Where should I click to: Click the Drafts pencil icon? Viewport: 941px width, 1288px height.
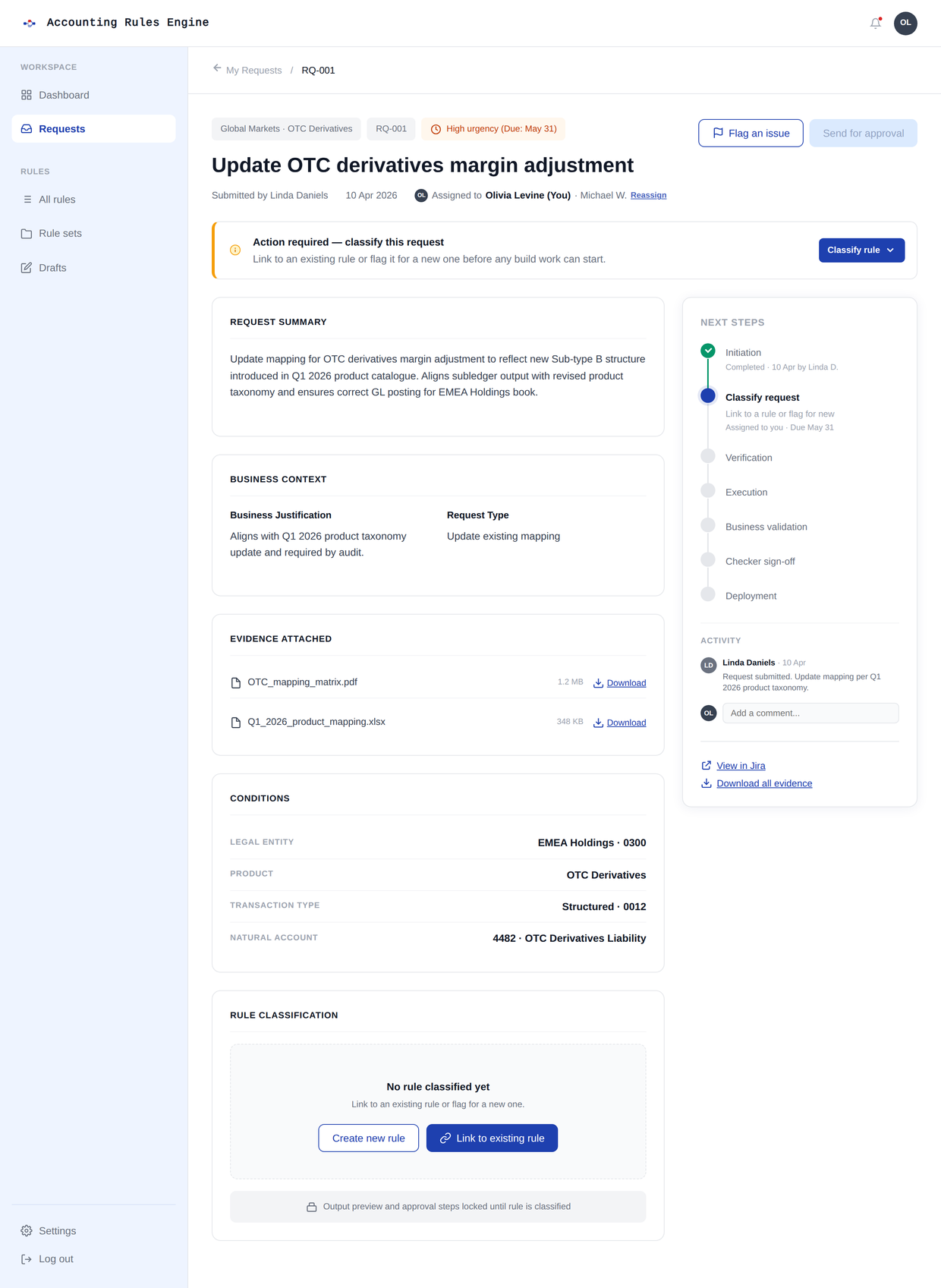coord(27,268)
